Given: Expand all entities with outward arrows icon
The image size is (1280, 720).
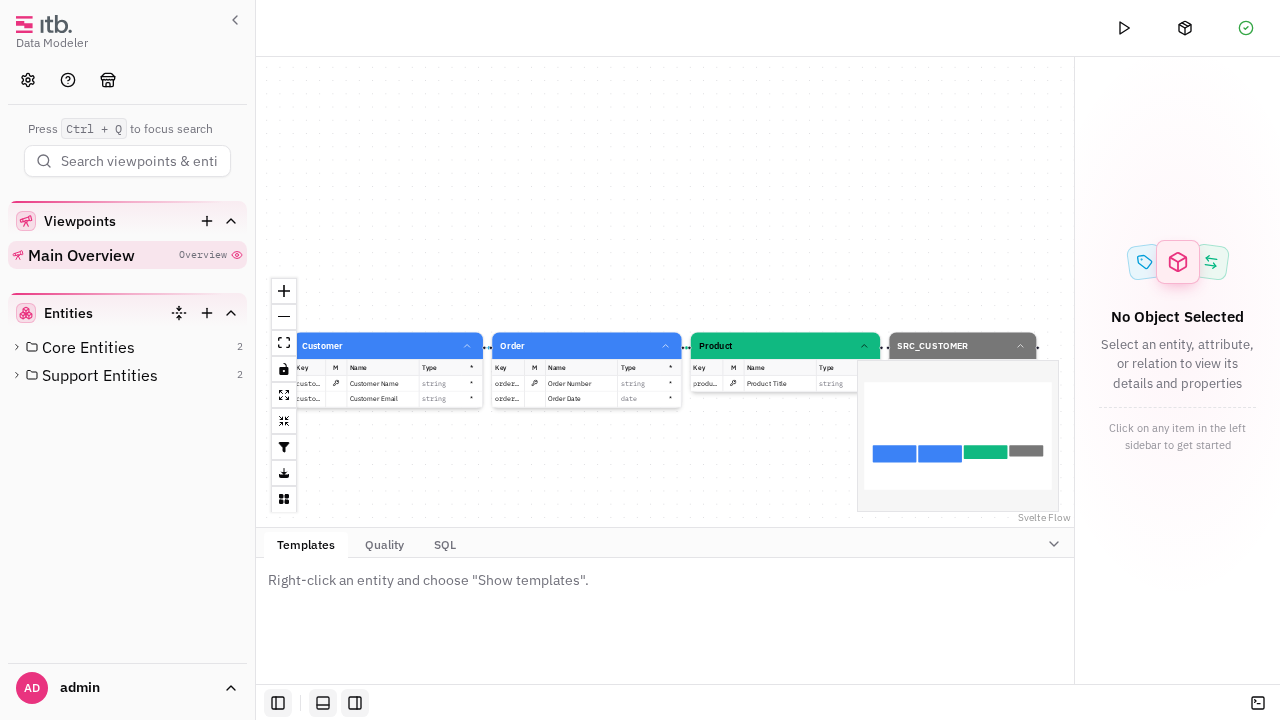Looking at the screenshot, I should click(x=284, y=395).
